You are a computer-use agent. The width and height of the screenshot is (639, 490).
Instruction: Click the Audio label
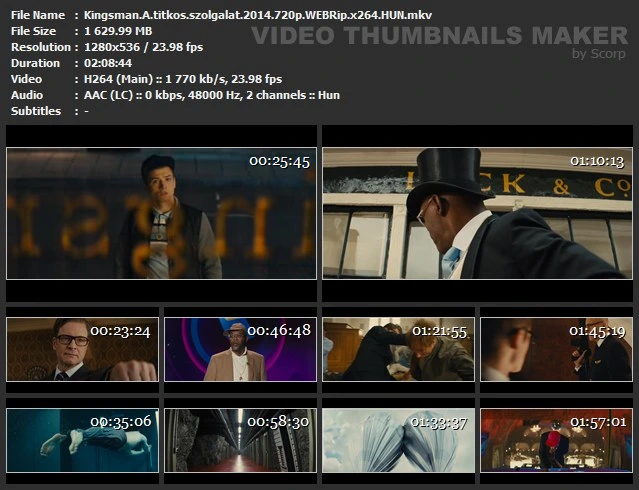[27, 95]
